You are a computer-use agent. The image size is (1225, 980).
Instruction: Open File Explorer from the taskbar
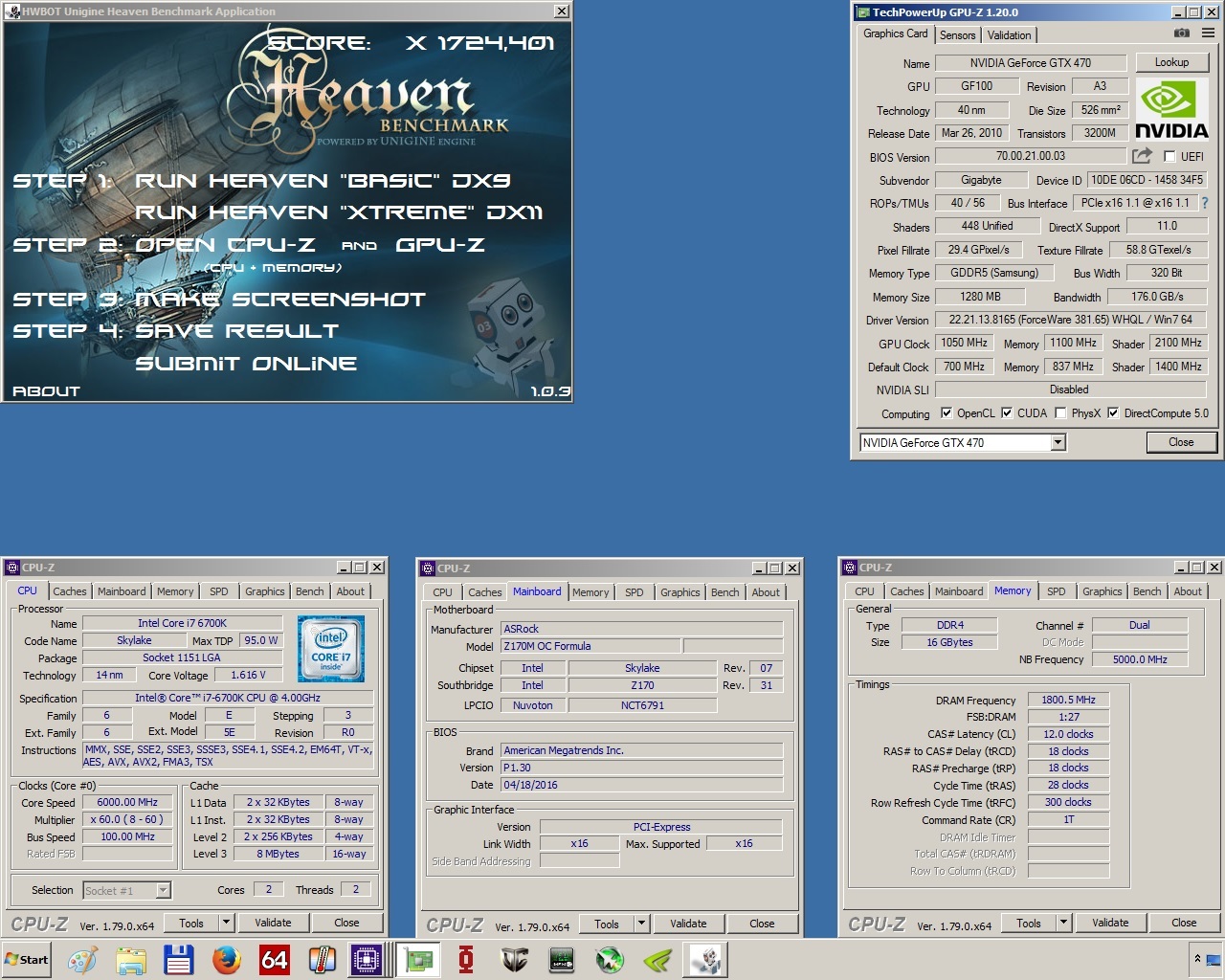[131, 960]
